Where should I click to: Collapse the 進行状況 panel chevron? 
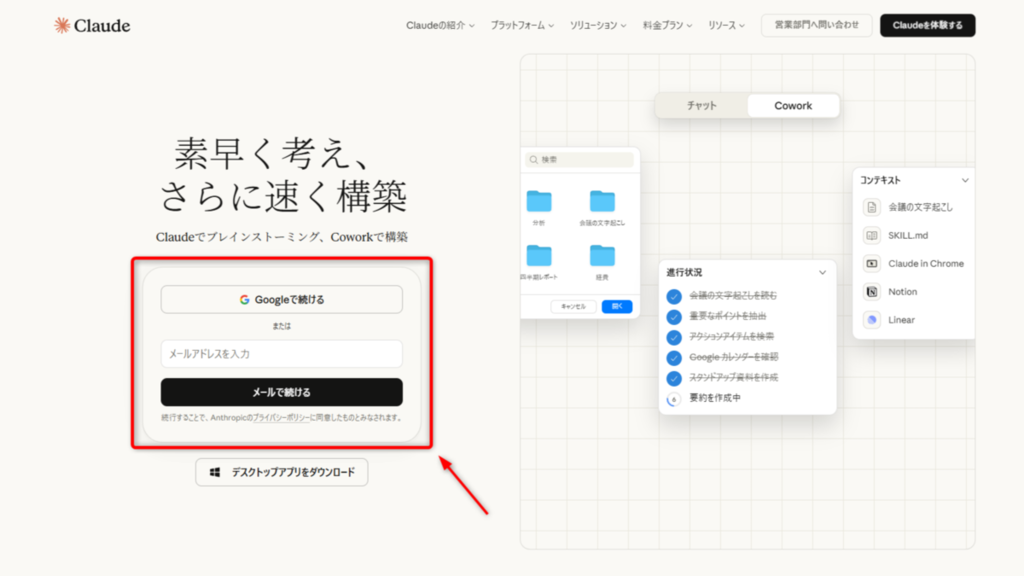click(x=822, y=272)
